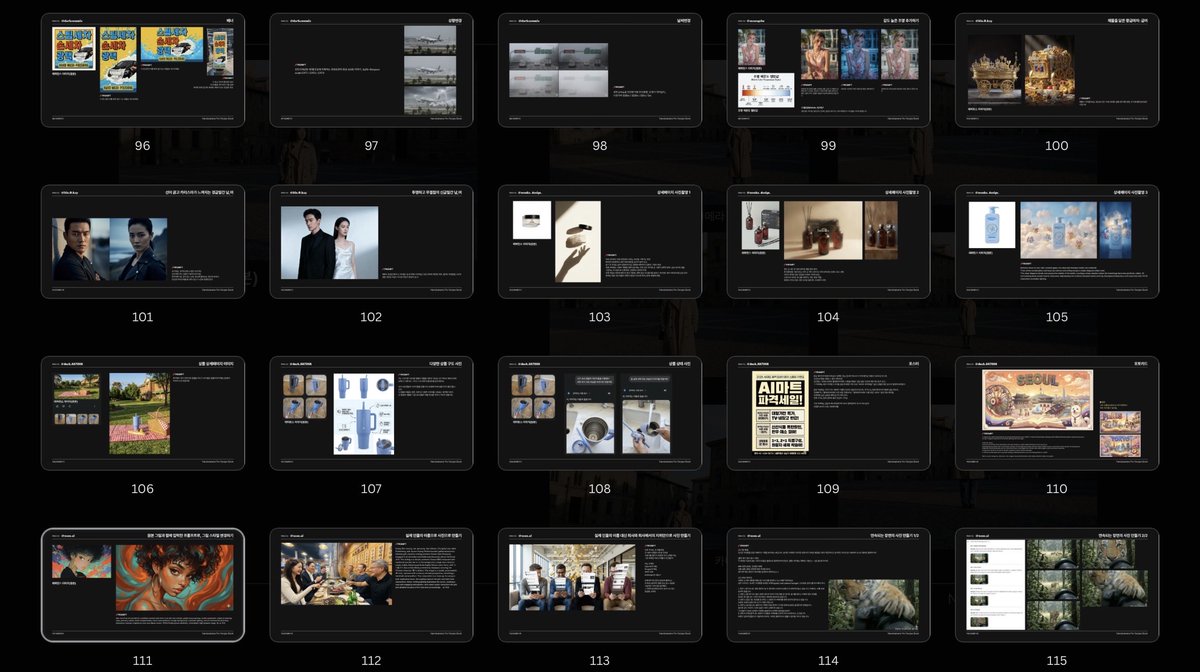Click the slide number label 96
Viewport: 1200px width, 672px height.
click(142, 146)
